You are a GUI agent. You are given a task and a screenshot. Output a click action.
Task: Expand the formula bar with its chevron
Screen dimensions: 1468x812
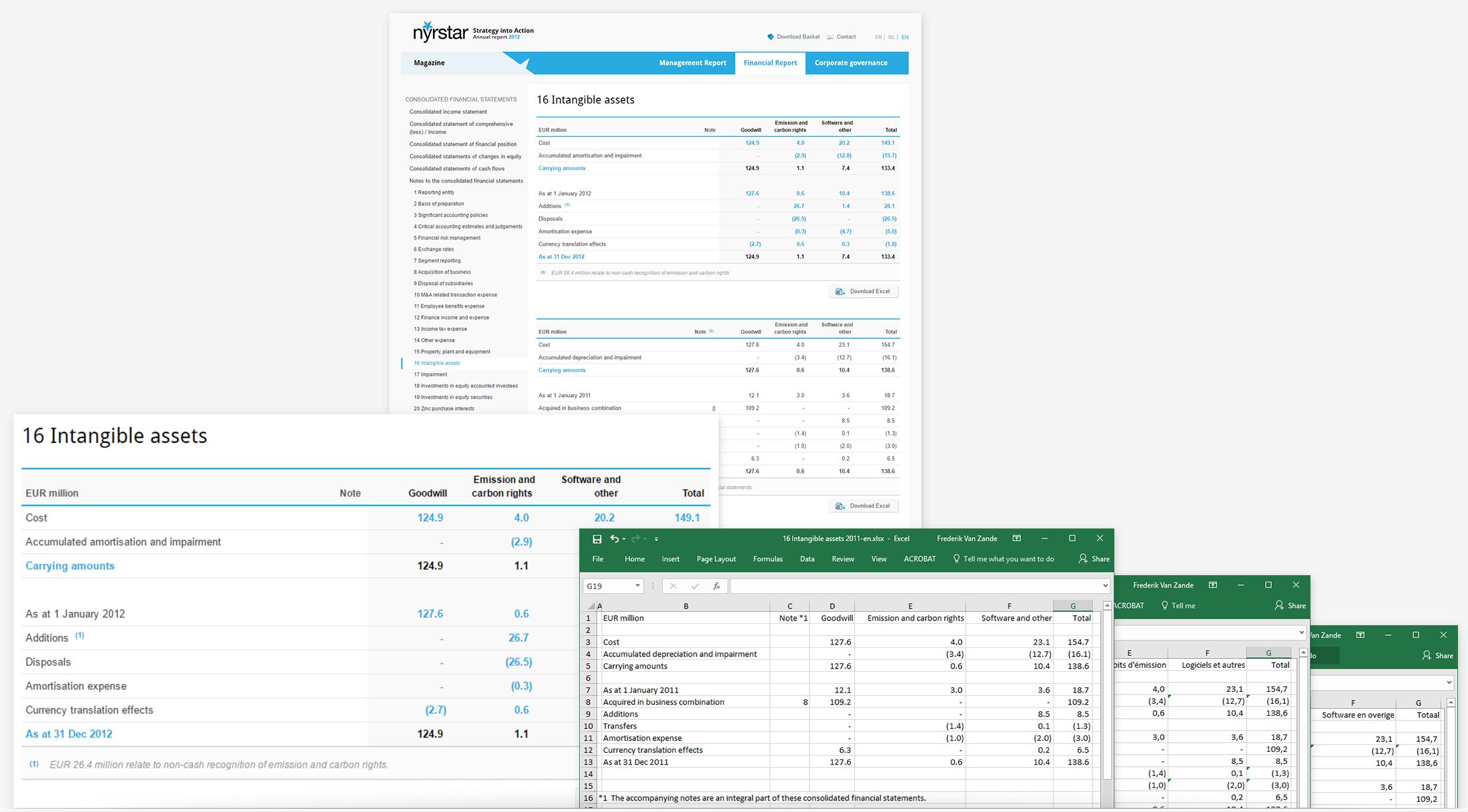[1104, 586]
